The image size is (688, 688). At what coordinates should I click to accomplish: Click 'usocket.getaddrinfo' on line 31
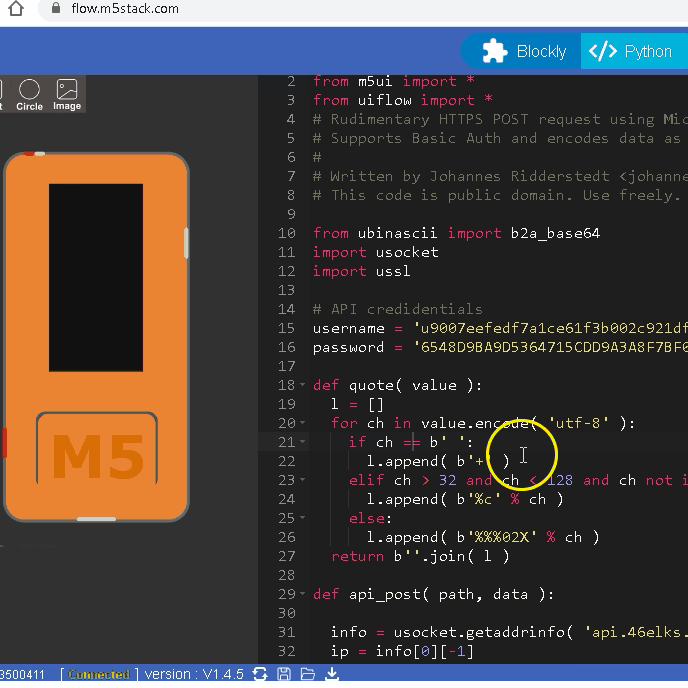[x=479, y=632]
